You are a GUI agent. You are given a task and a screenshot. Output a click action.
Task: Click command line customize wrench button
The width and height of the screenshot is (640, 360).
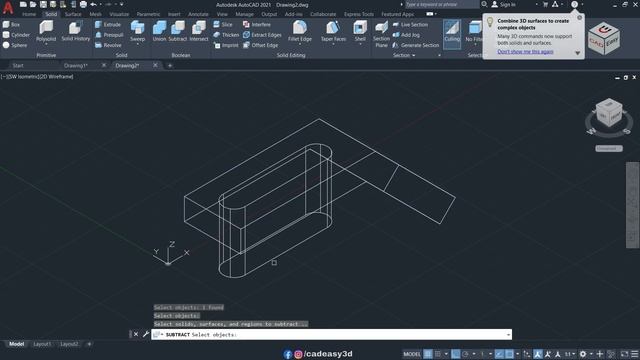pyautogui.click(x=146, y=334)
